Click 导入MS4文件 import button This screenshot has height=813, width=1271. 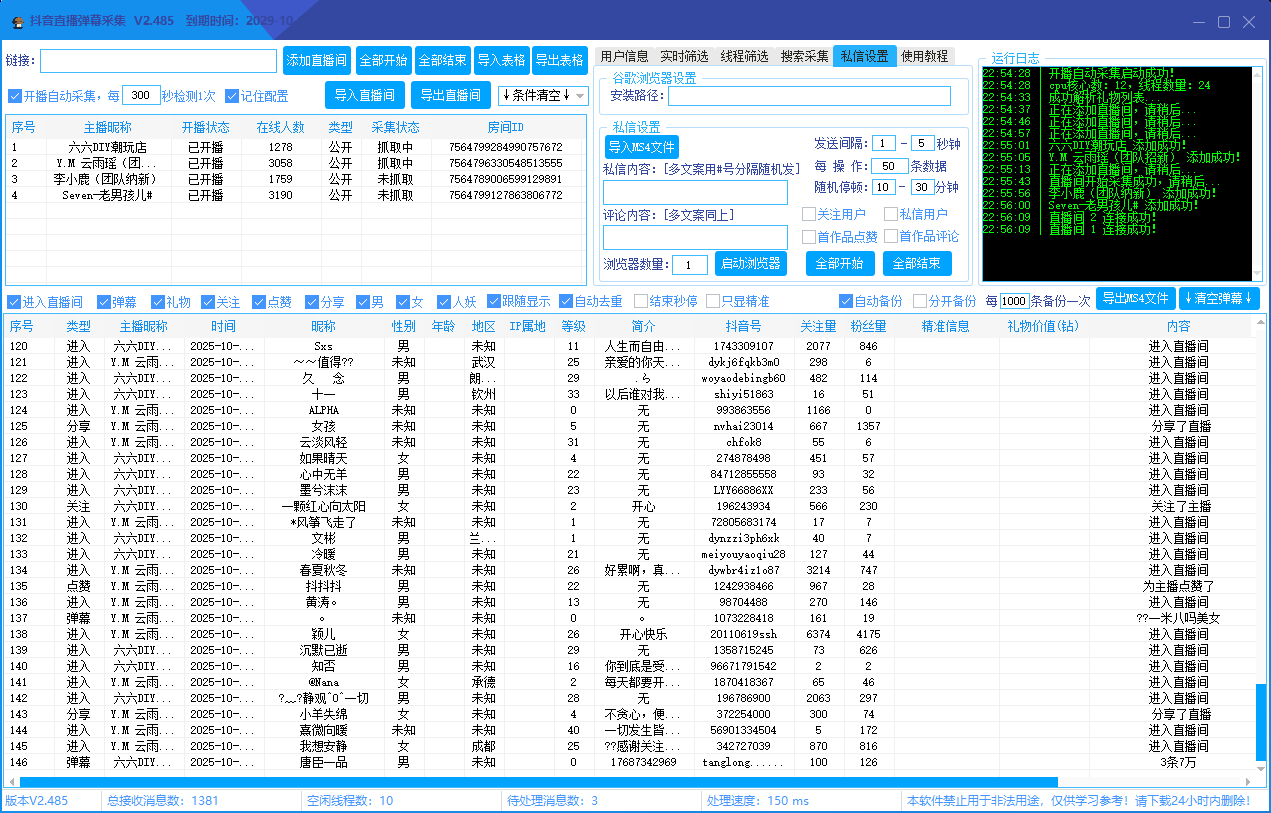pos(641,147)
